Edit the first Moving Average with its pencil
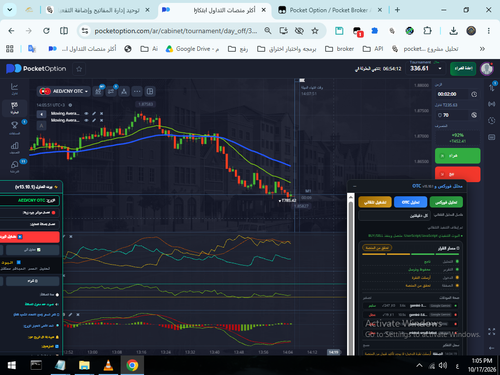The width and height of the screenshot is (500, 375). click(x=94, y=114)
